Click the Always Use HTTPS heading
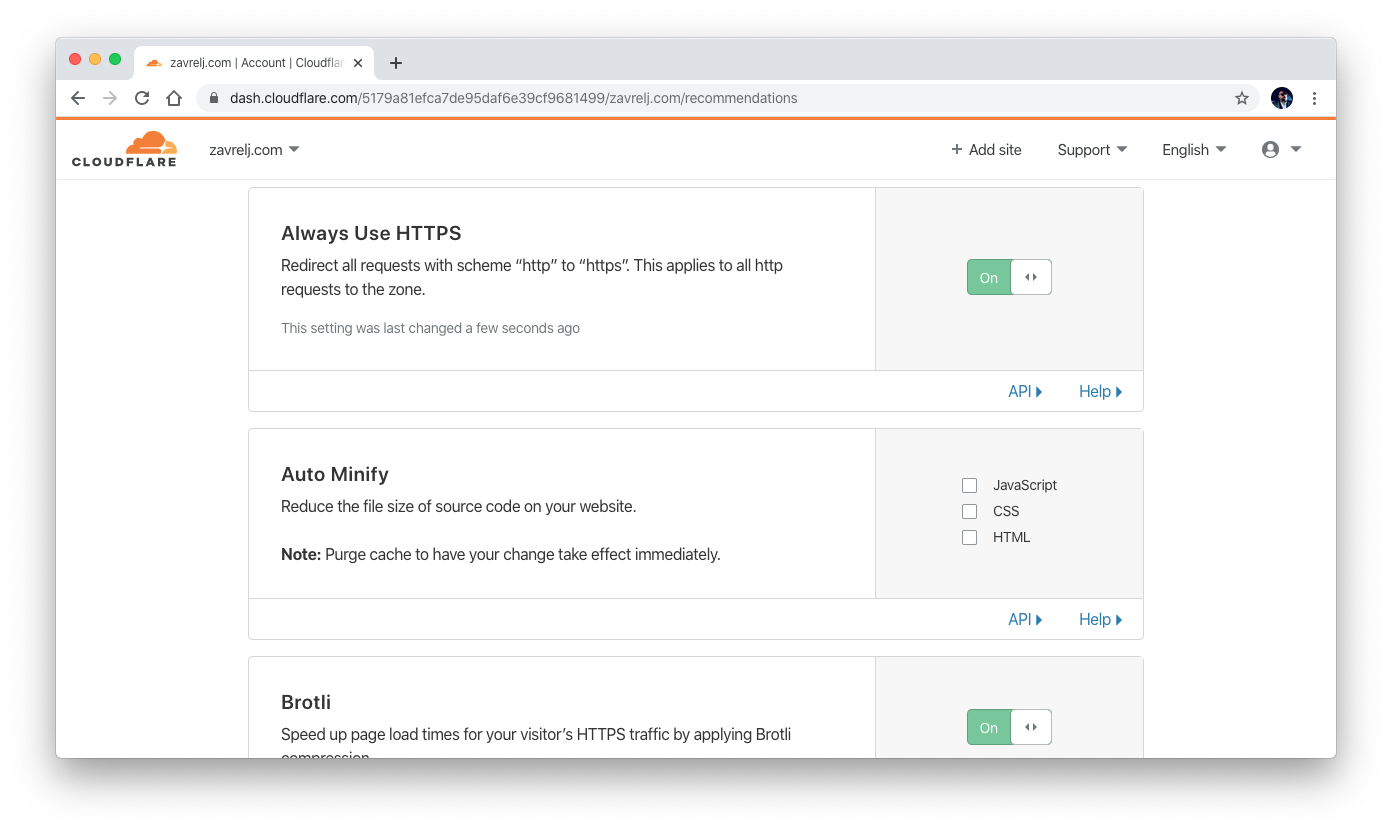1392x832 pixels. (x=371, y=233)
